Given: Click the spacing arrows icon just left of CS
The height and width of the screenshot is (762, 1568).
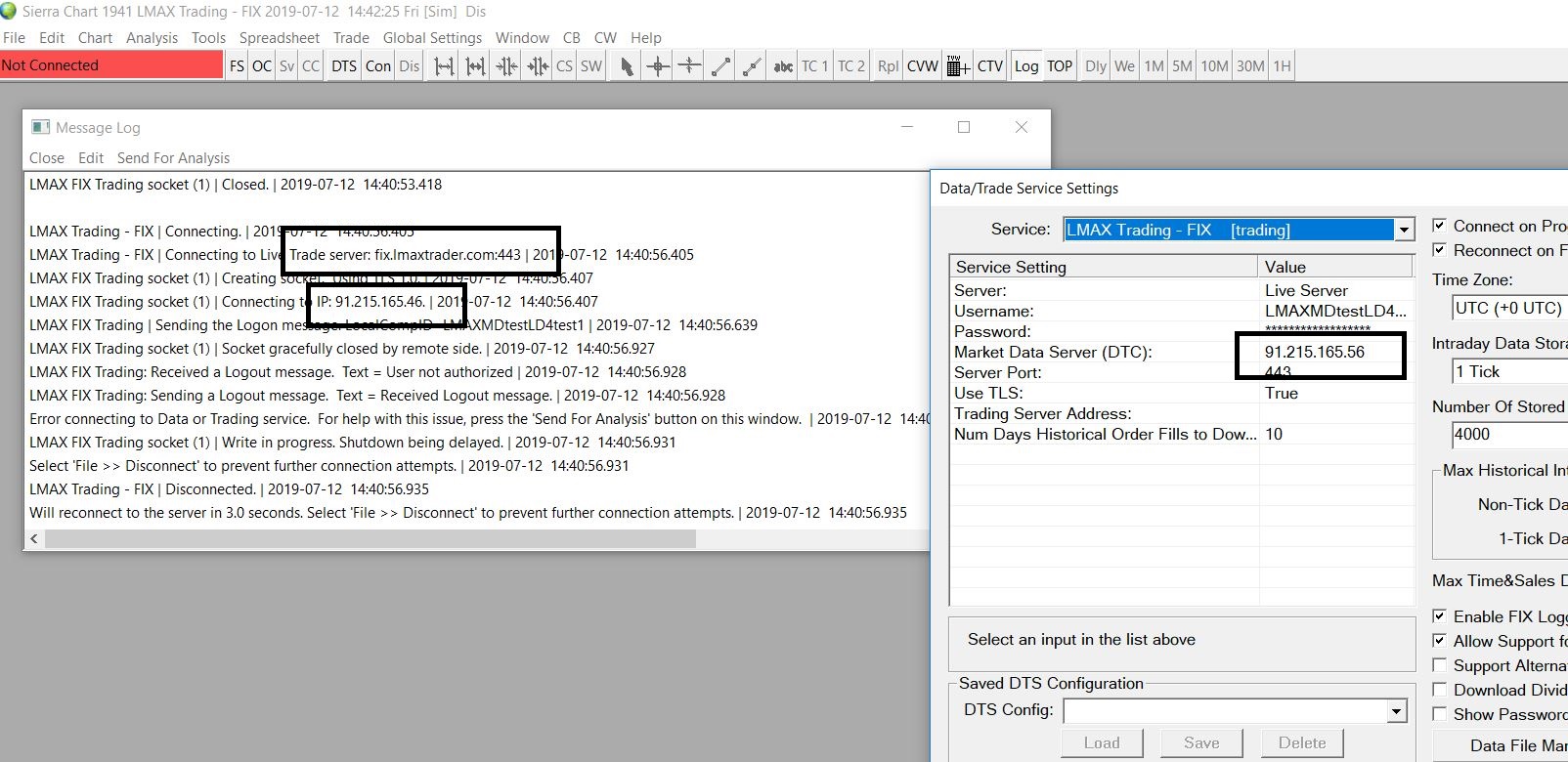Looking at the screenshot, I should pos(538,66).
